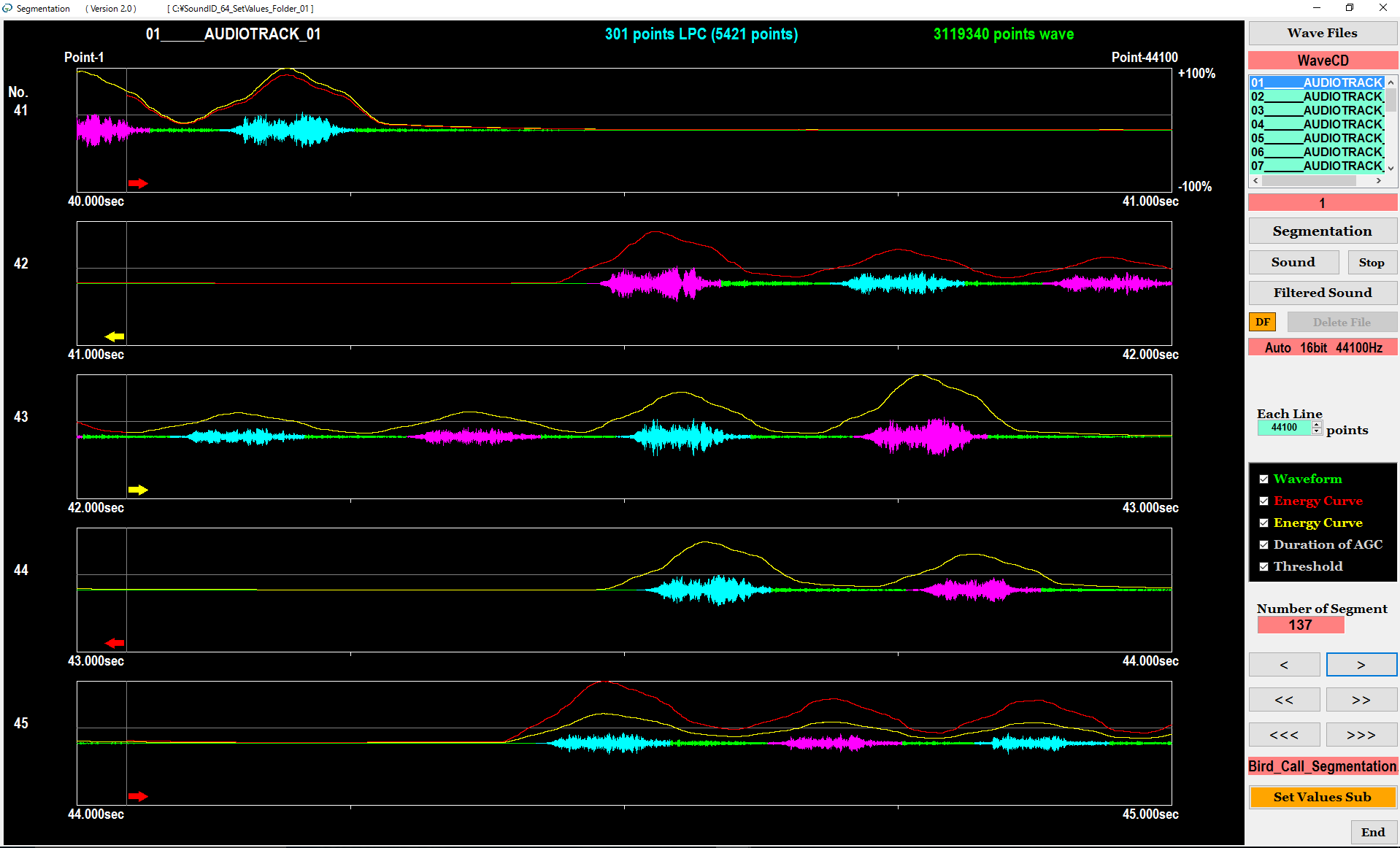Image resolution: width=1400 pixels, height=848 pixels.
Task: Select 03 AUDIOTRACK in the file list
Action: pyautogui.click(x=1316, y=110)
